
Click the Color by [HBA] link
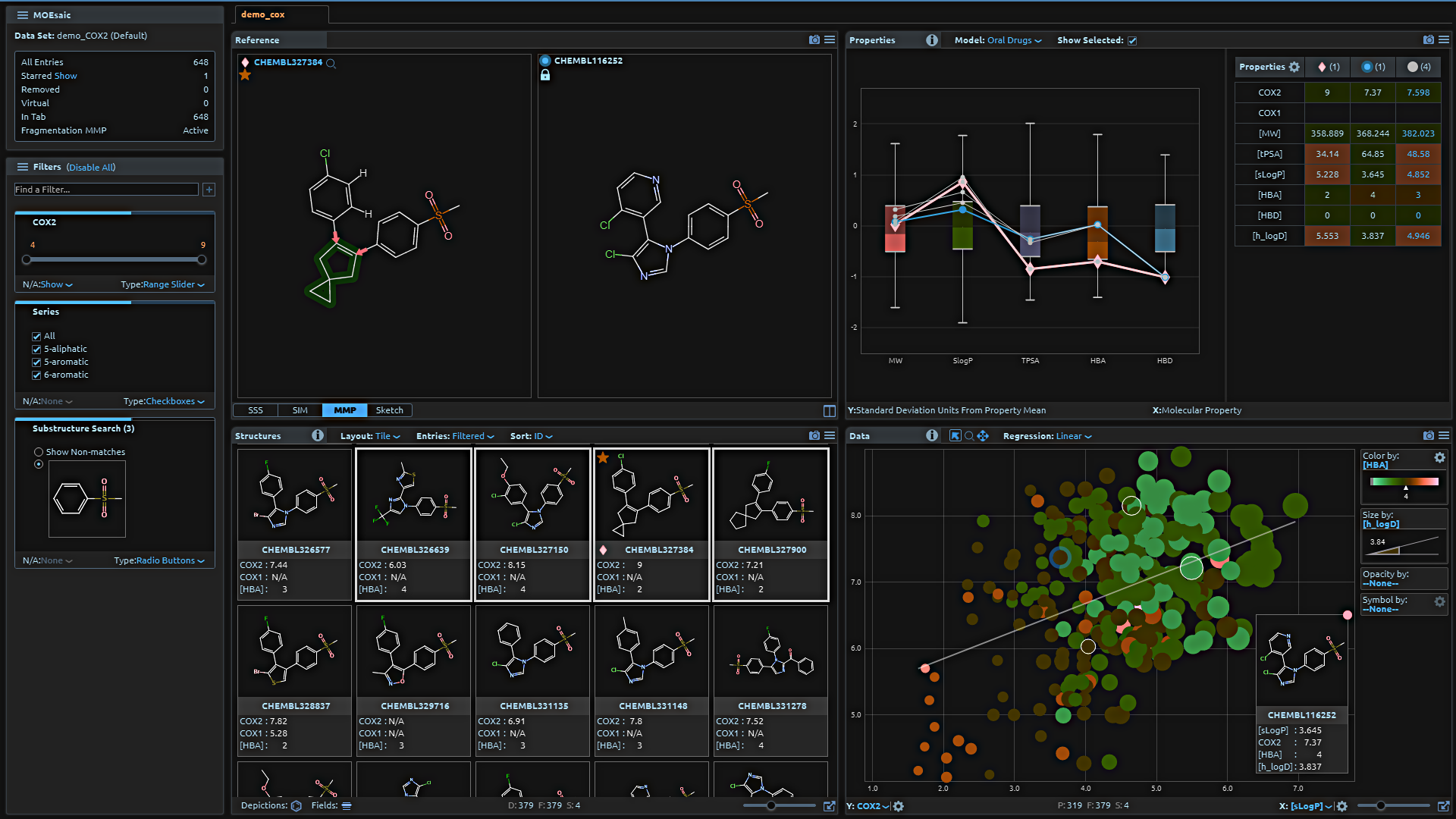point(1376,465)
